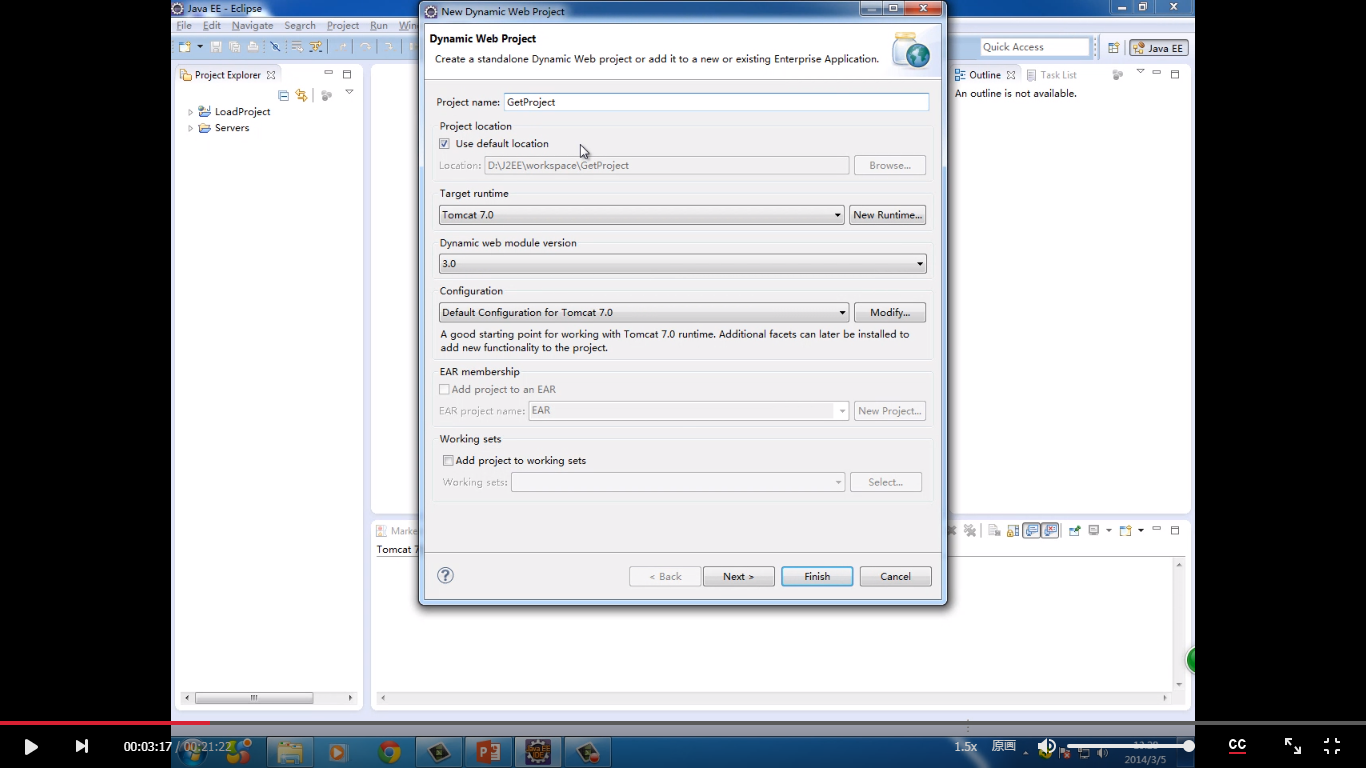Toggle Show Console on standard error change
Image resolution: width=1366 pixels, height=768 pixels.
click(x=1049, y=530)
